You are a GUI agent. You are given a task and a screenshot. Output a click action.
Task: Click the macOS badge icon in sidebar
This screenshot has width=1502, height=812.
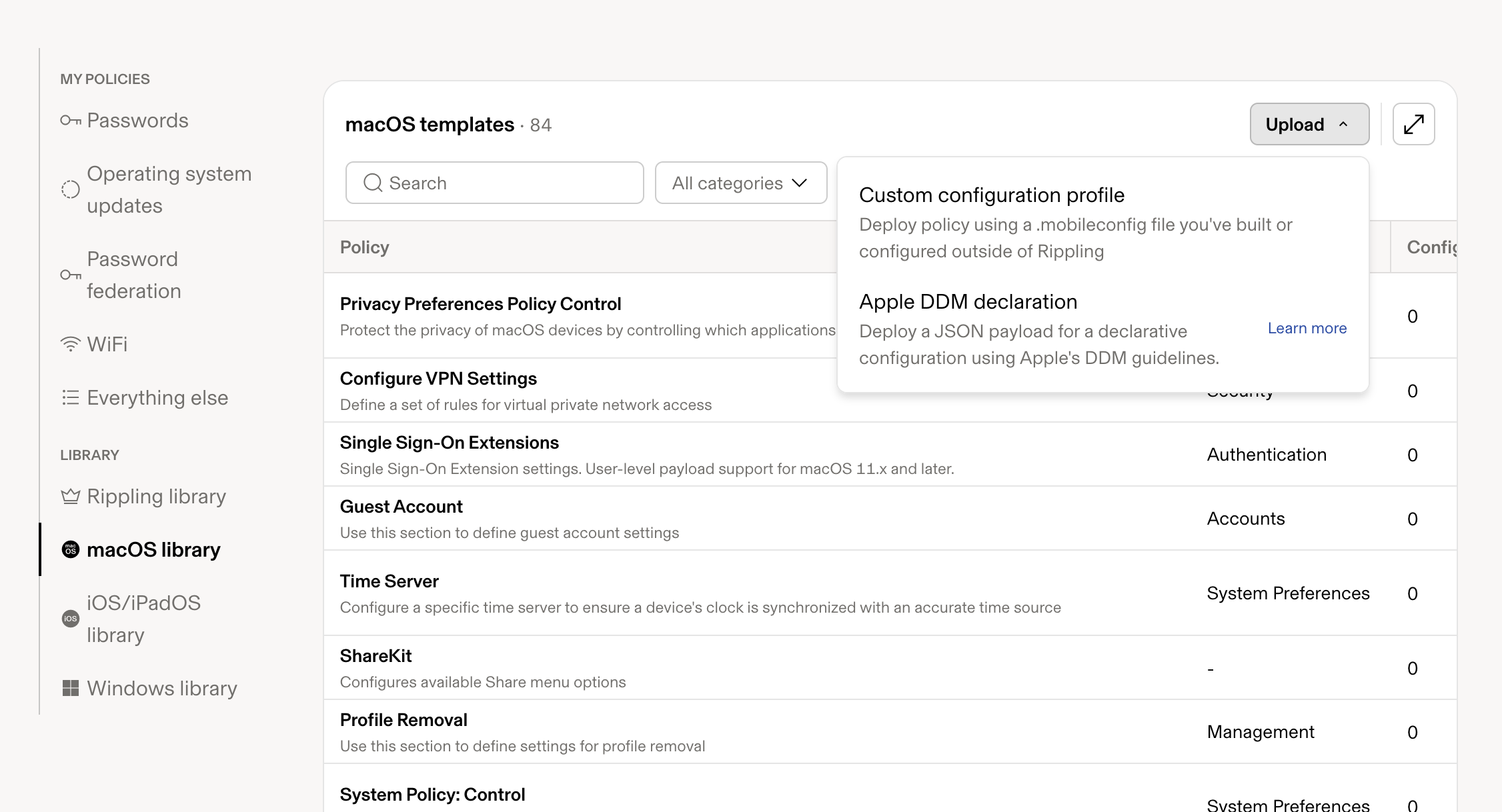pyautogui.click(x=71, y=550)
